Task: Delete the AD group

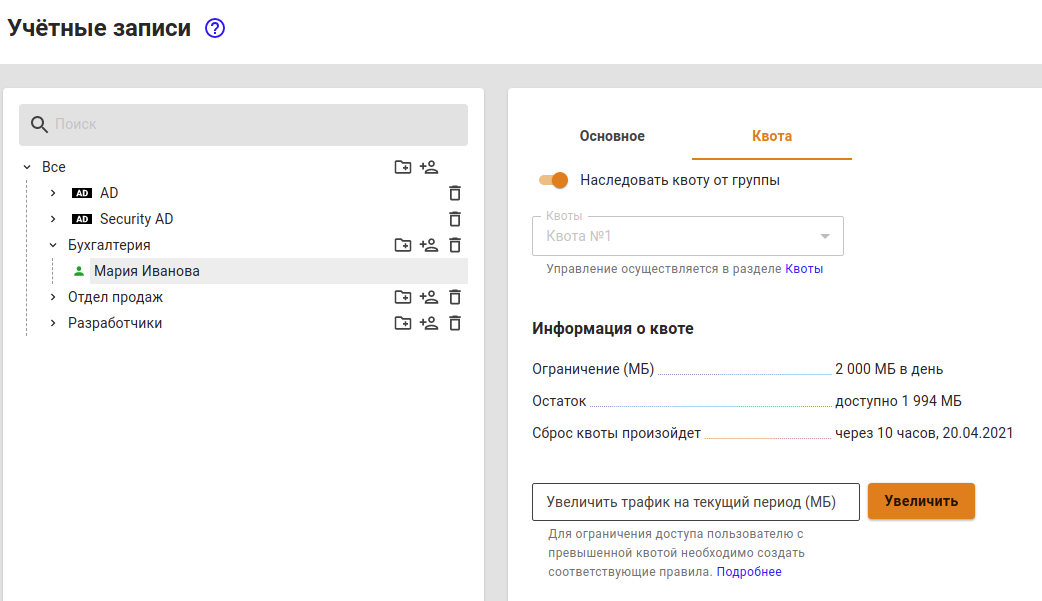Action: click(x=455, y=193)
